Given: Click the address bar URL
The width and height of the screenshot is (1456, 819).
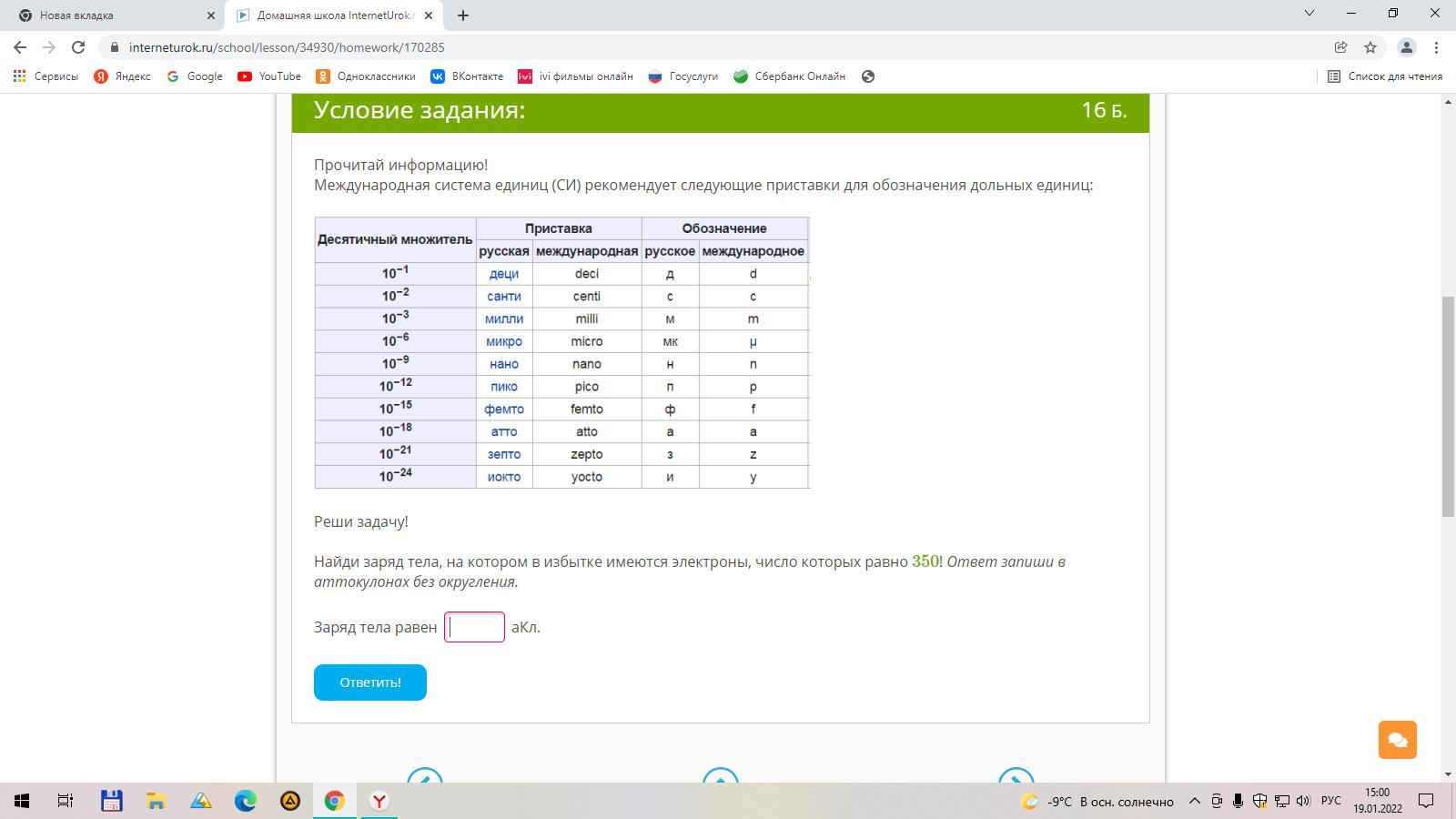Looking at the screenshot, I should [287, 47].
